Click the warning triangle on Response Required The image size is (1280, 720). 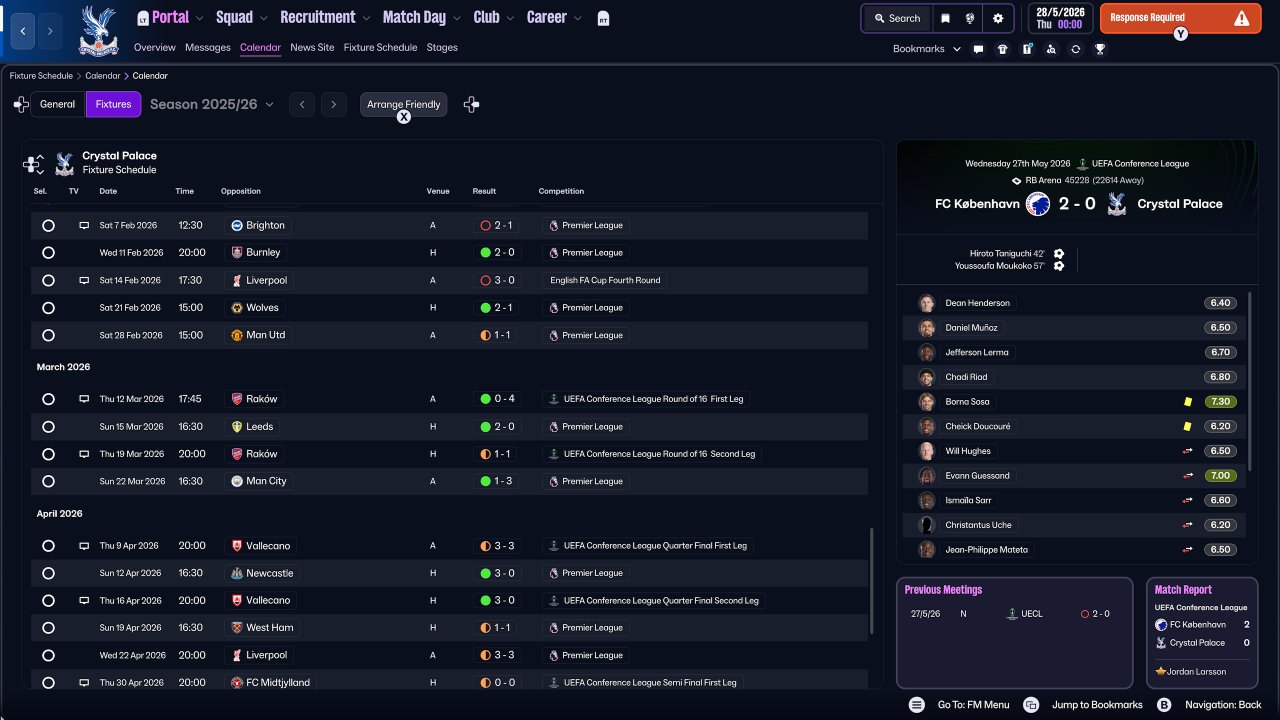pyautogui.click(x=1242, y=18)
